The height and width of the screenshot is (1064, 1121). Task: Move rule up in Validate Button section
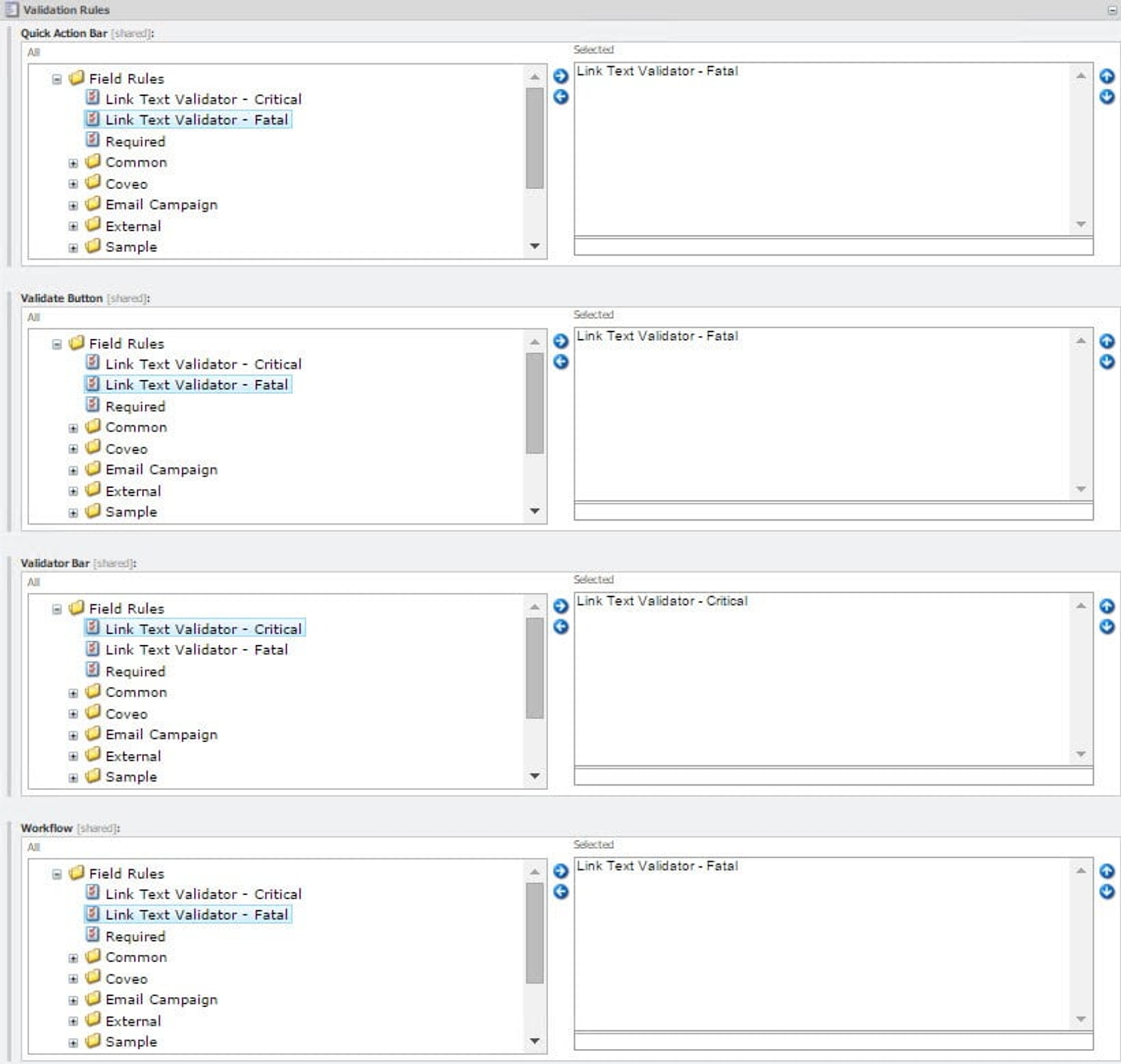pos(1107,341)
